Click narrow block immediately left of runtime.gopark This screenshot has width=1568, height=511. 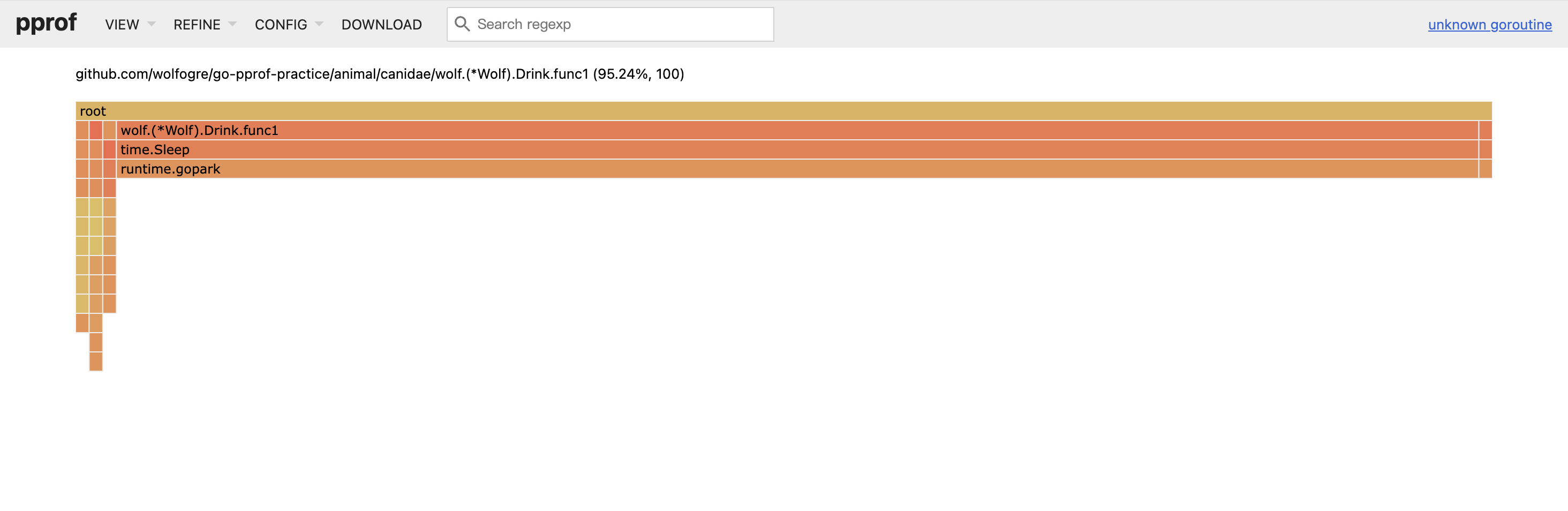(110, 169)
